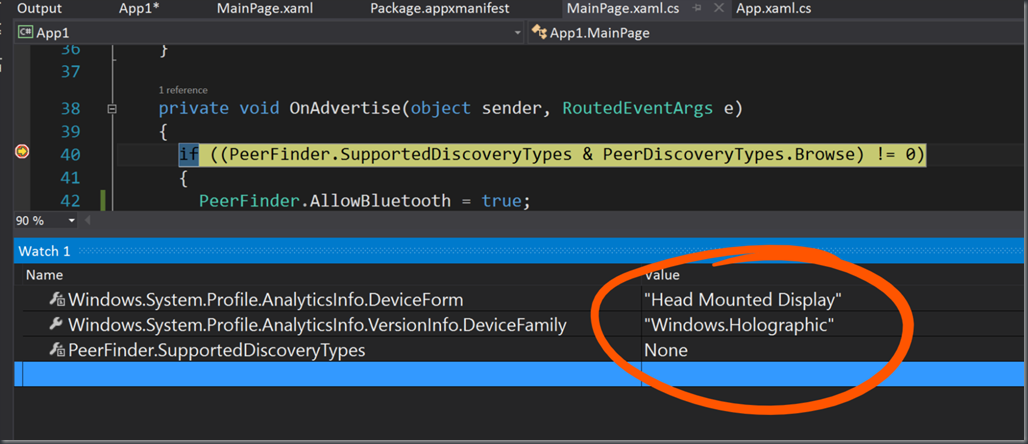The width and height of the screenshot is (1028, 444).
Task: Collapse the OnAdvertise method outline
Action: click(x=112, y=109)
